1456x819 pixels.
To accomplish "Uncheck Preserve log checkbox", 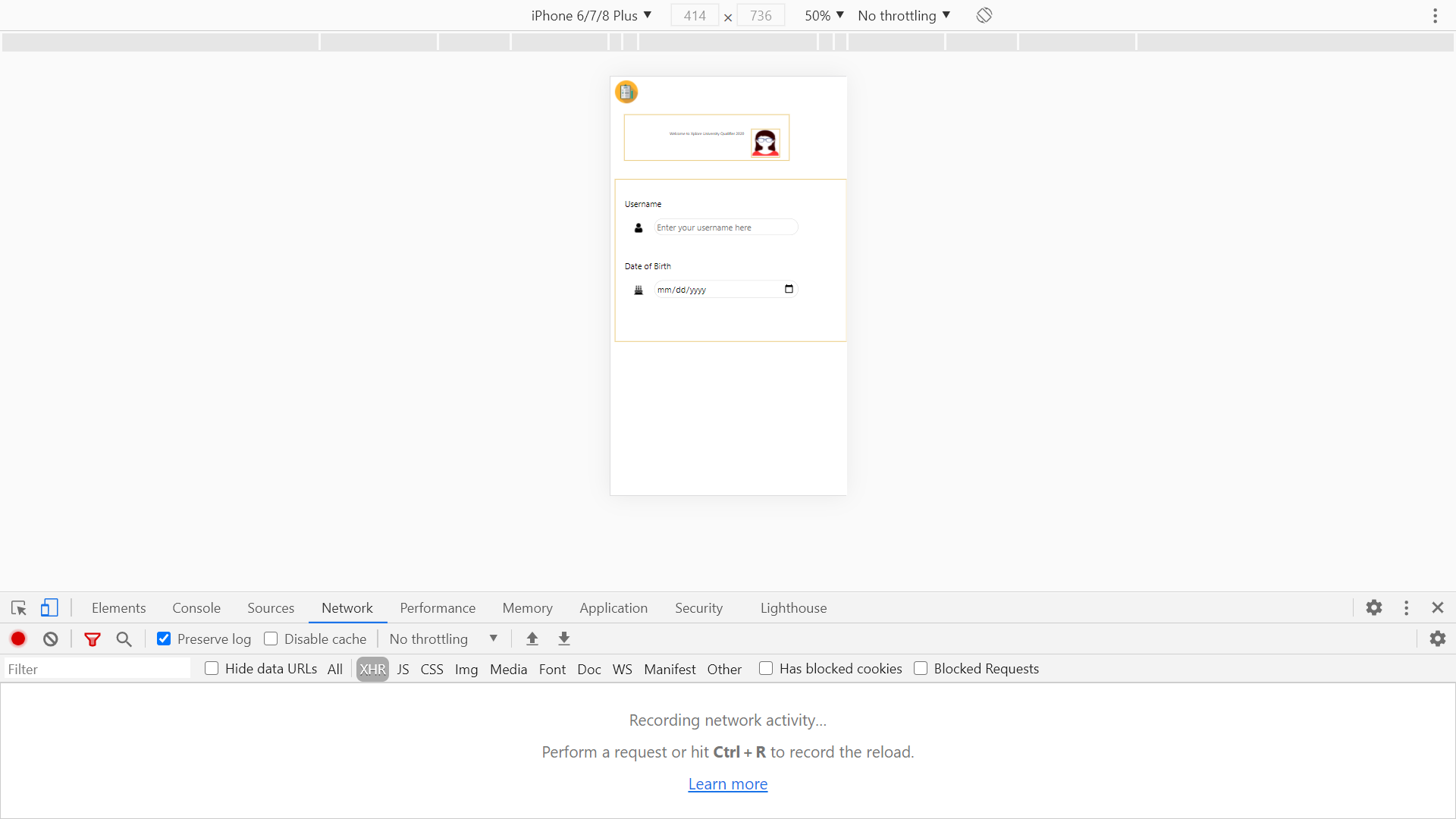I will pos(164,639).
